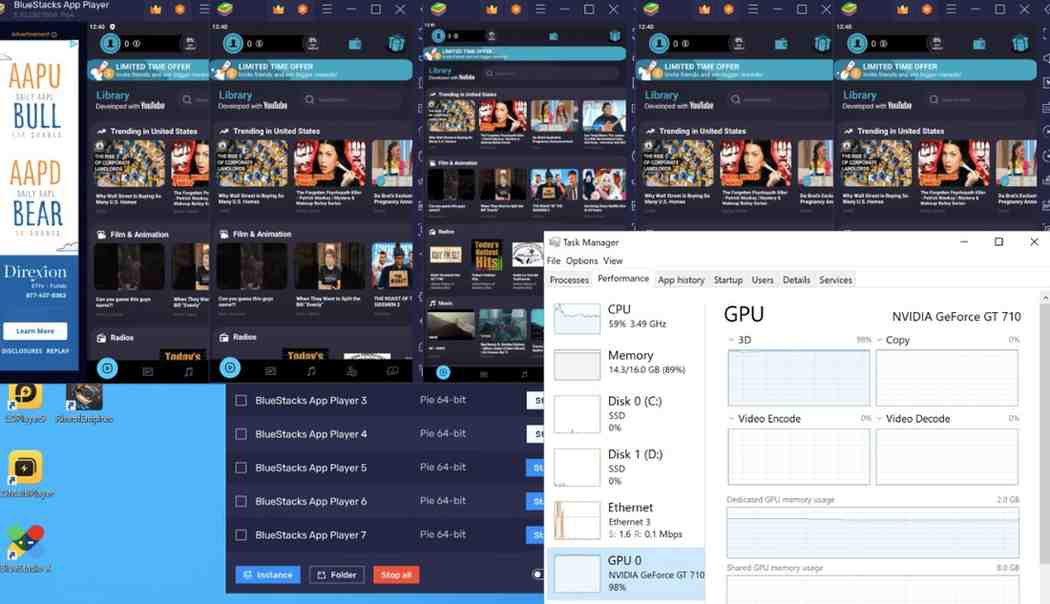The height and width of the screenshot is (604, 1050).
Task: Click music note nav icon in second BlueStacks window
Action: [311, 370]
